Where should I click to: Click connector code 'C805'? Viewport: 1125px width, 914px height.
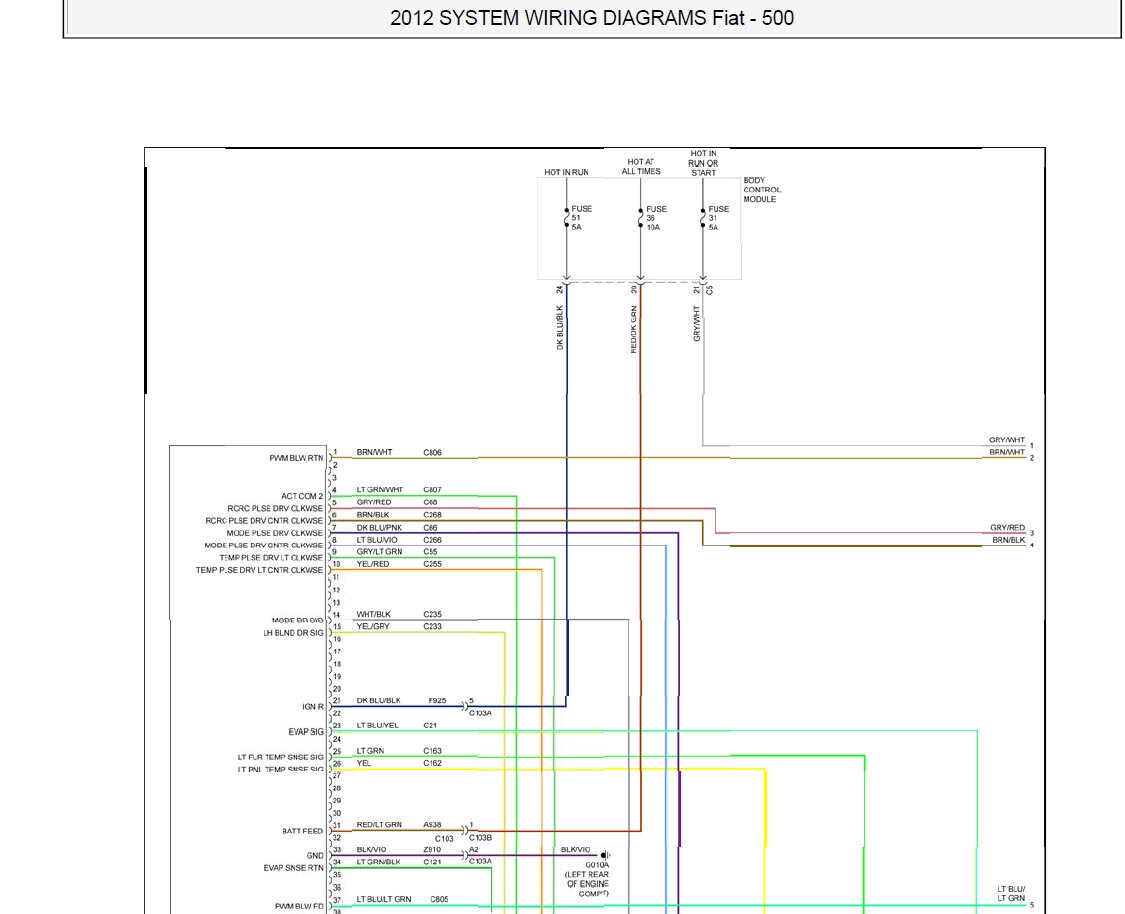tap(439, 899)
